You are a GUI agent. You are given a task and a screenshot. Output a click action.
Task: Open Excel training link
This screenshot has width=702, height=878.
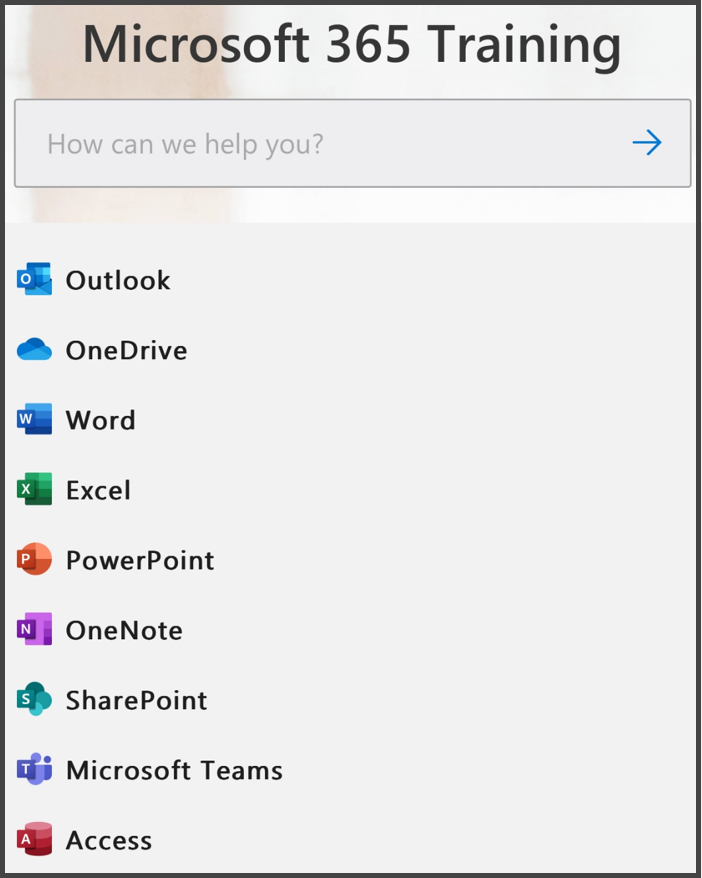(99, 490)
